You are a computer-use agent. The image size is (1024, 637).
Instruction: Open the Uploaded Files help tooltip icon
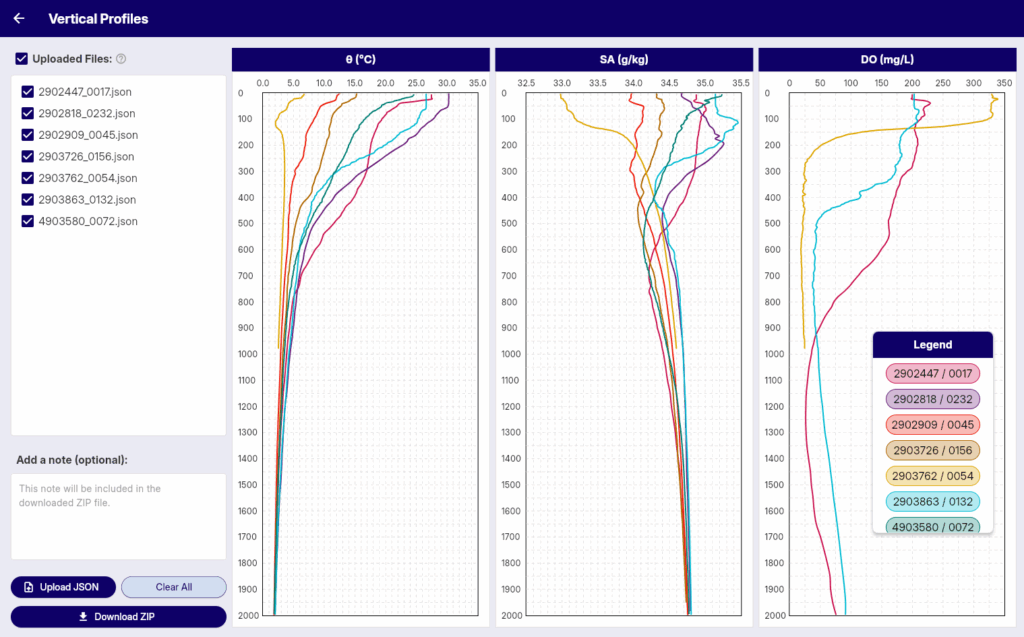(x=119, y=58)
